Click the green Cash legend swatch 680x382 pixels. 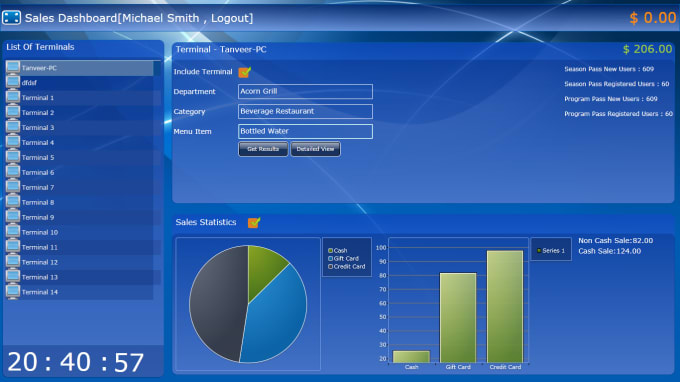(330, 251)
